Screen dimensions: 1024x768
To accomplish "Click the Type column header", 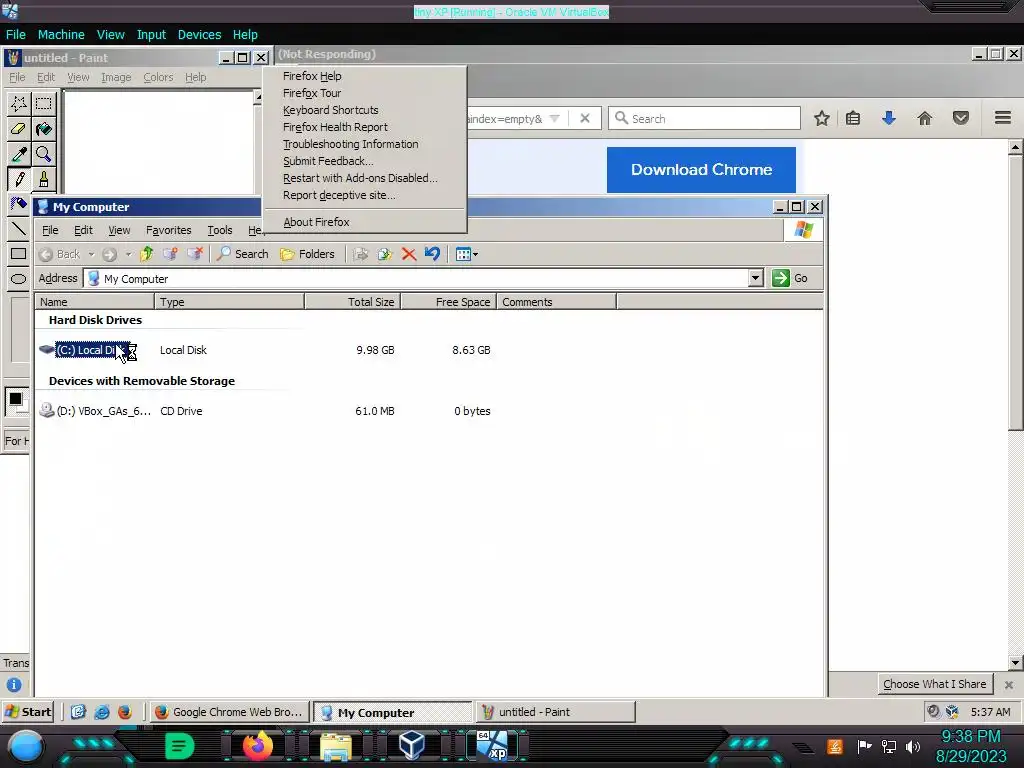I will 229,302.
